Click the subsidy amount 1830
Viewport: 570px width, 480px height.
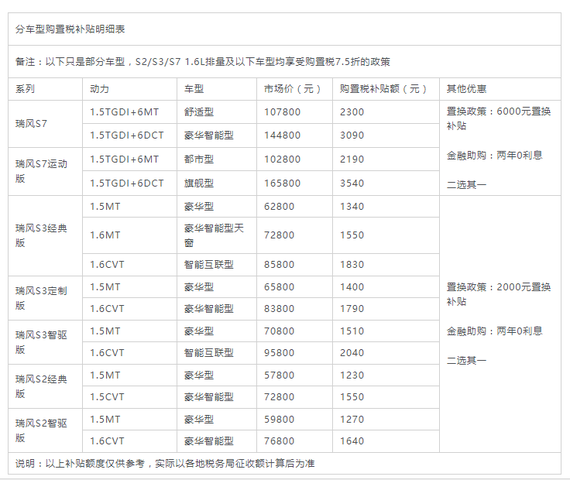pyautogui.click(x=352, y=264)
